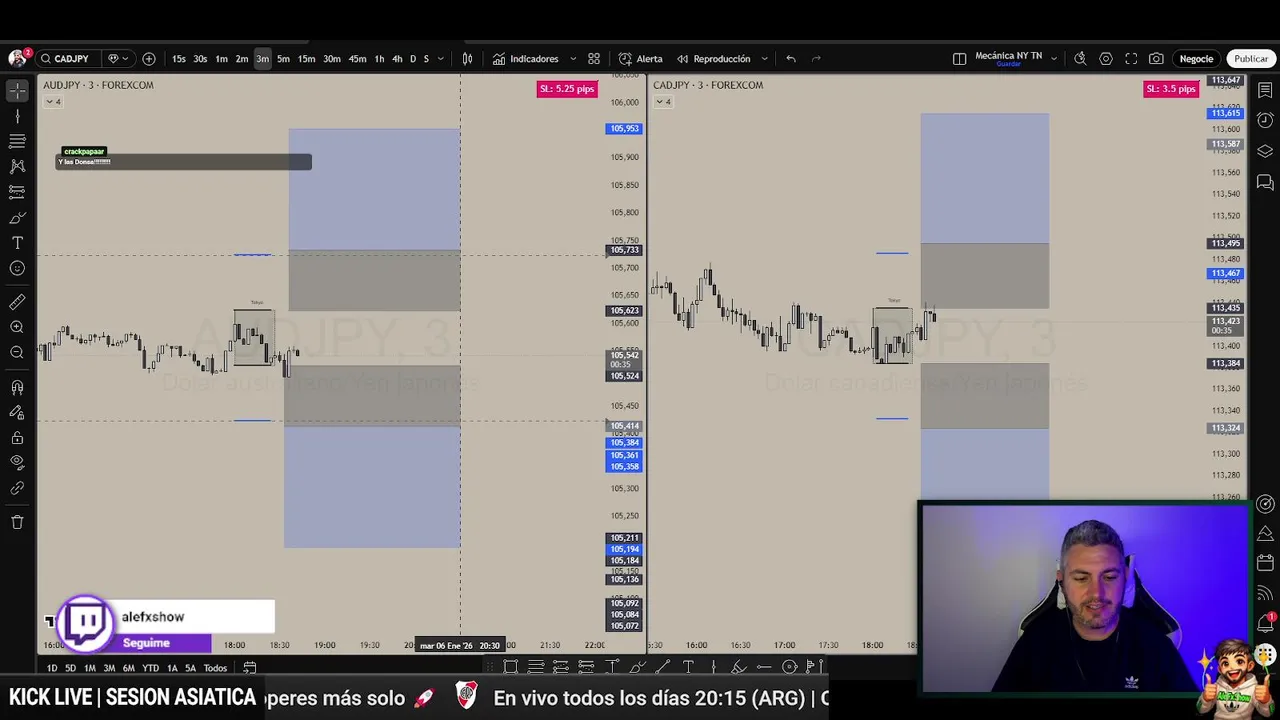Undo the last chart action
Image resolution: width=1280 pixels, height=720 pixels.
coord(791,59)
